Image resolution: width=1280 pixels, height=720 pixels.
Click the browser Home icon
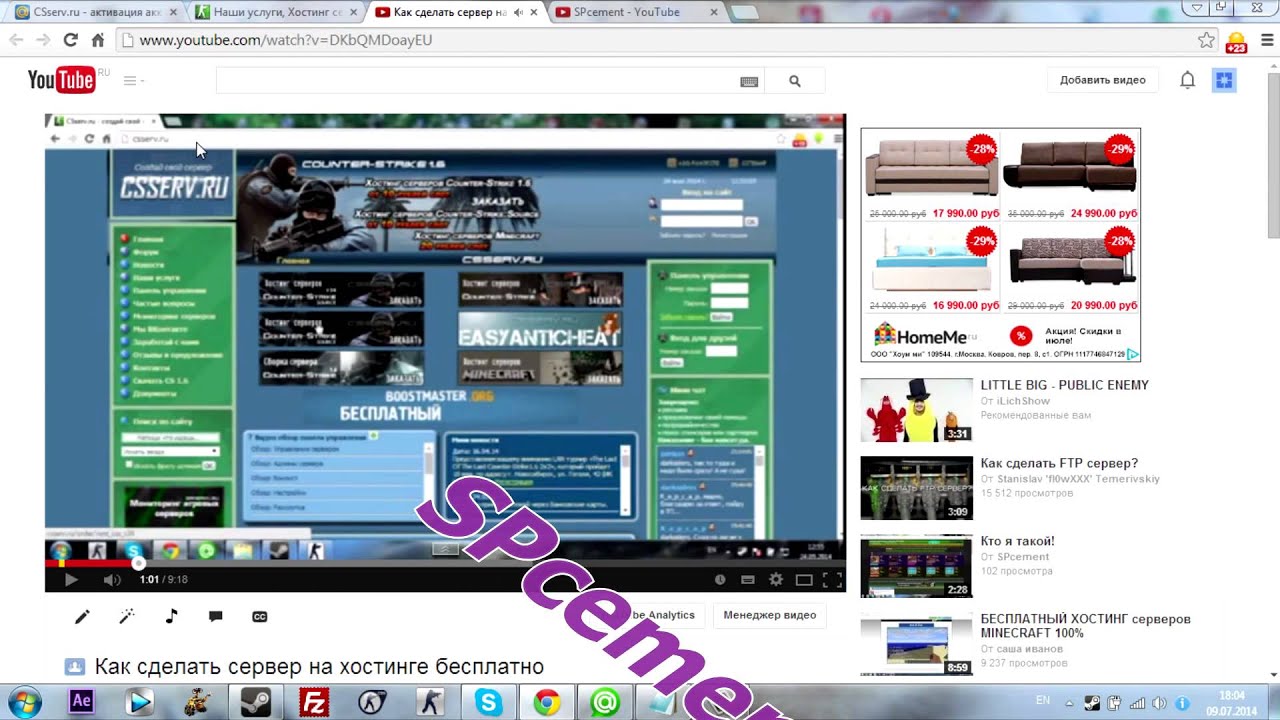[x=97, y=40]
